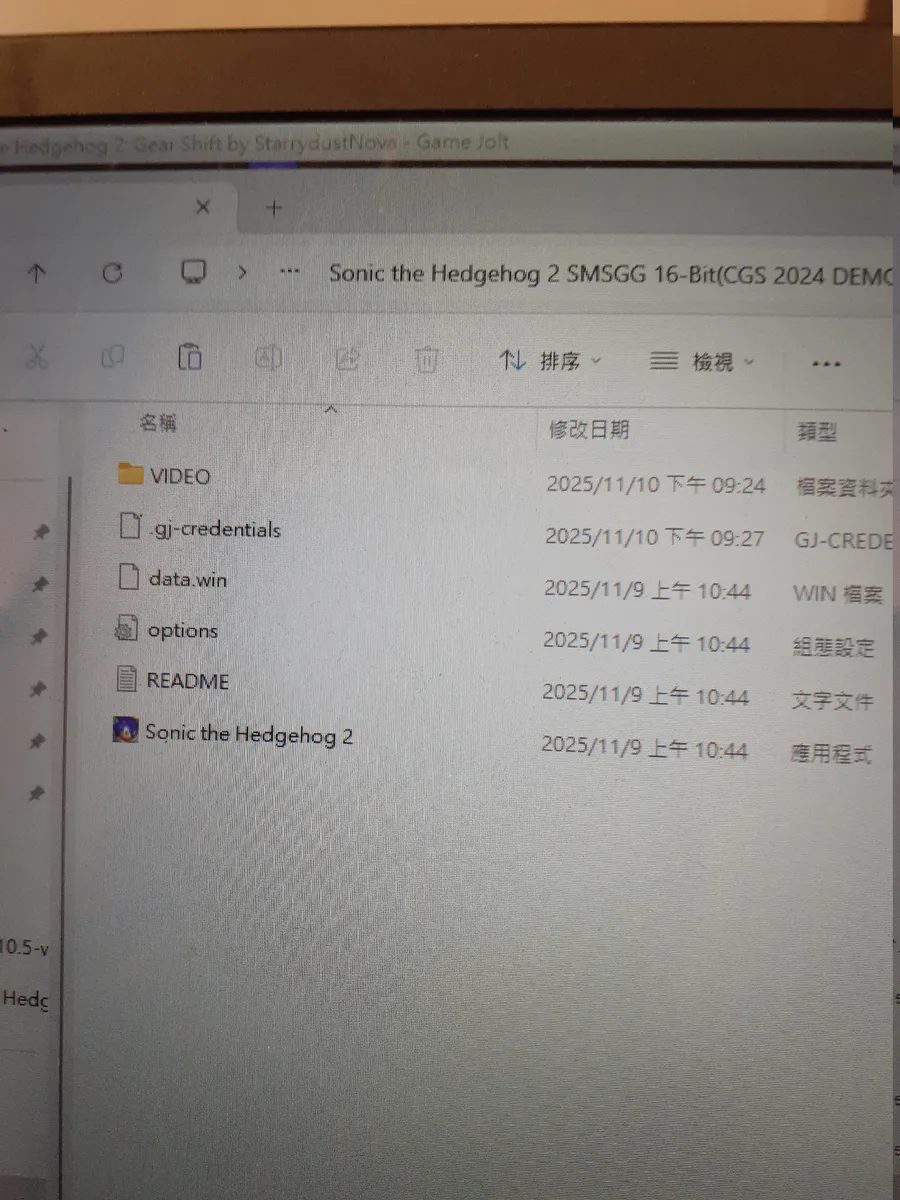Go up one folder level

pos(37,273)
